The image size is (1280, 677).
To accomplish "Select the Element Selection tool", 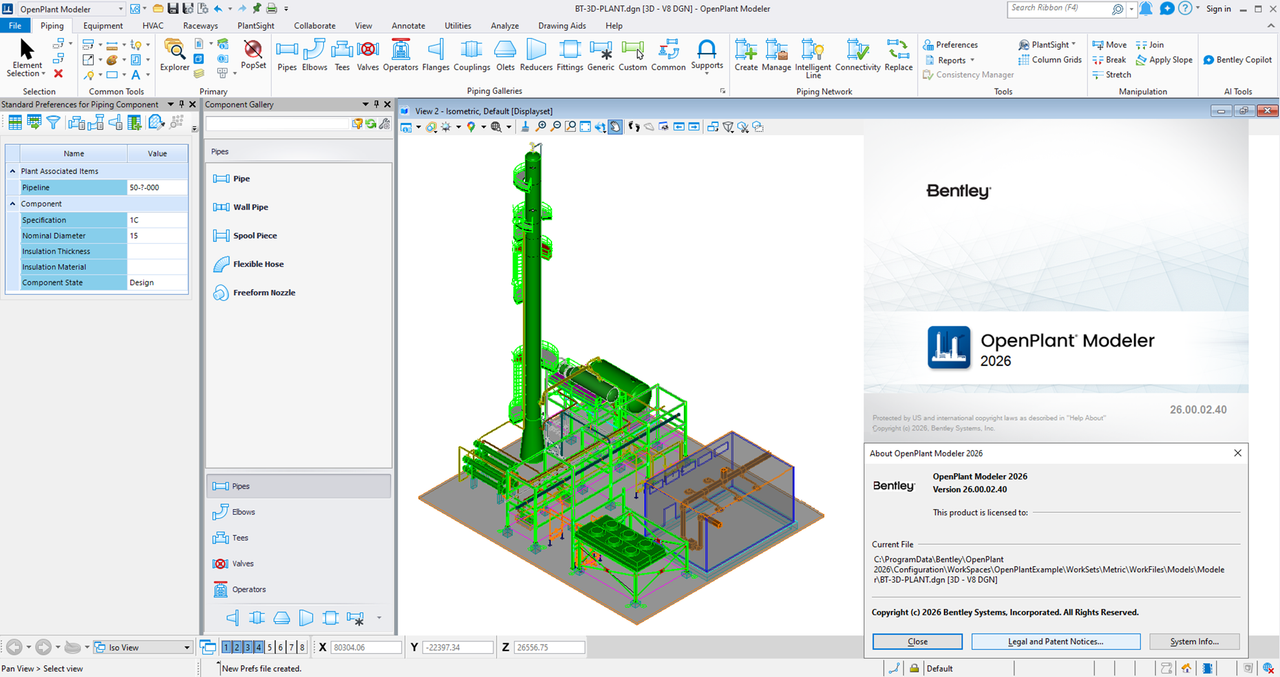I will click(x=27, y=57).
